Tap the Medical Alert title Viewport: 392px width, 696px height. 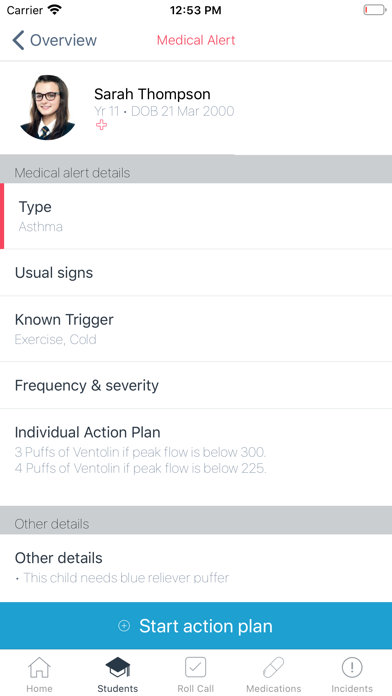pos(196,40)
